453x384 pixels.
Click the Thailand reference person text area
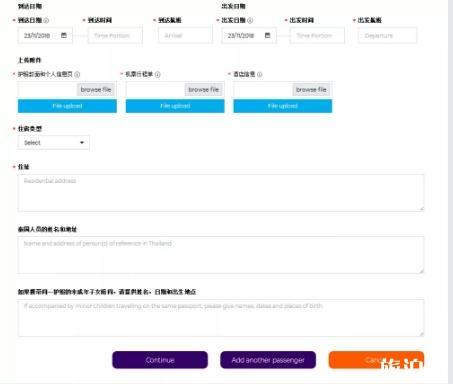[x=221, y=255]
